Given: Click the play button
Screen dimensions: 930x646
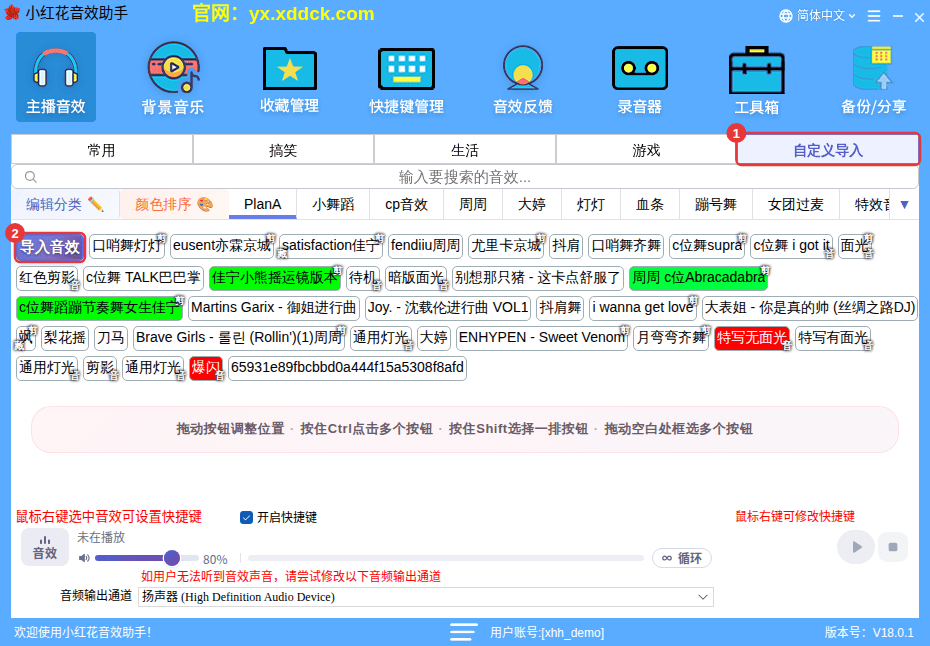Looking at the screenshot, I should click(x=856, y=547).
